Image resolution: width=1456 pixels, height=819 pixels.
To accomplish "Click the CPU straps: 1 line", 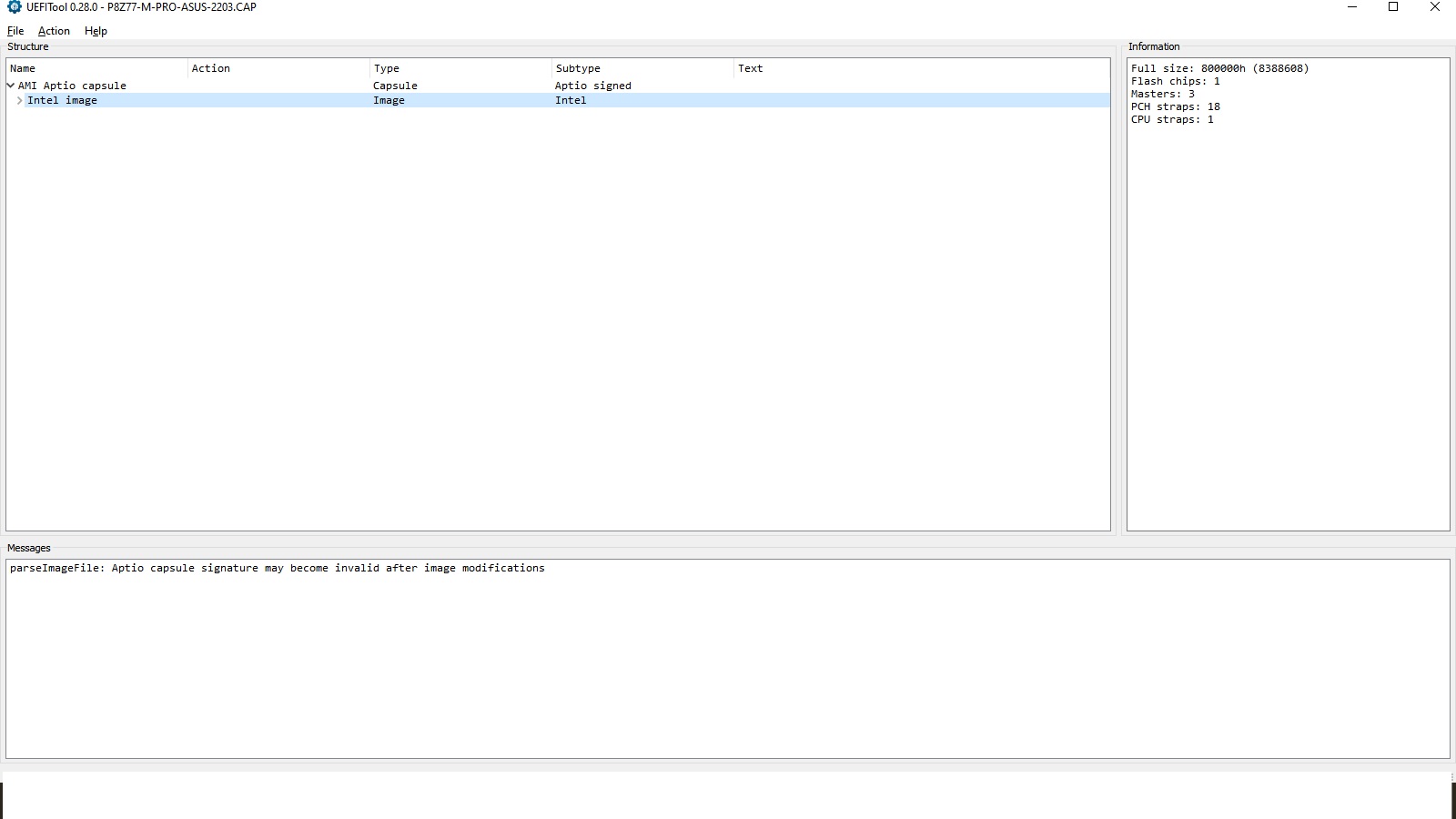I will [1172, 119].
